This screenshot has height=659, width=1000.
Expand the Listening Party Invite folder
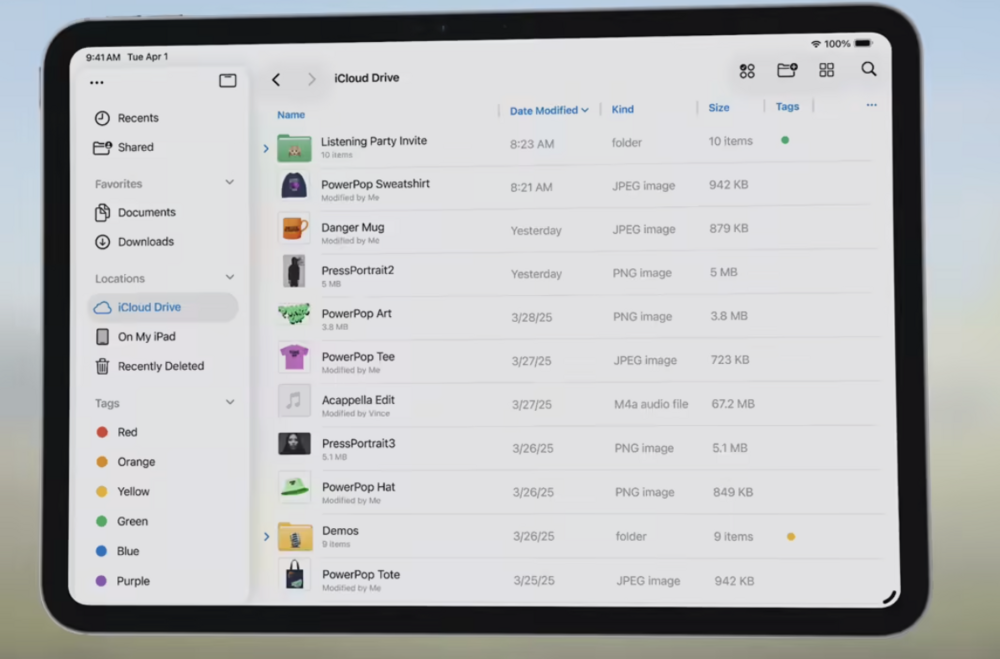click(266, 149)
